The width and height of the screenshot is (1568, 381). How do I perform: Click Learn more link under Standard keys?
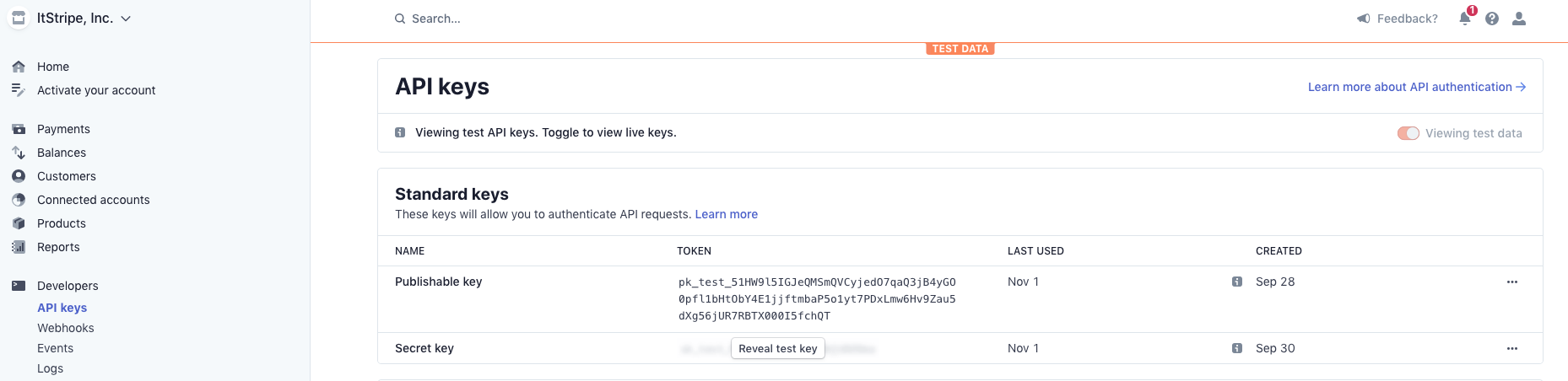tap(727, 214)
